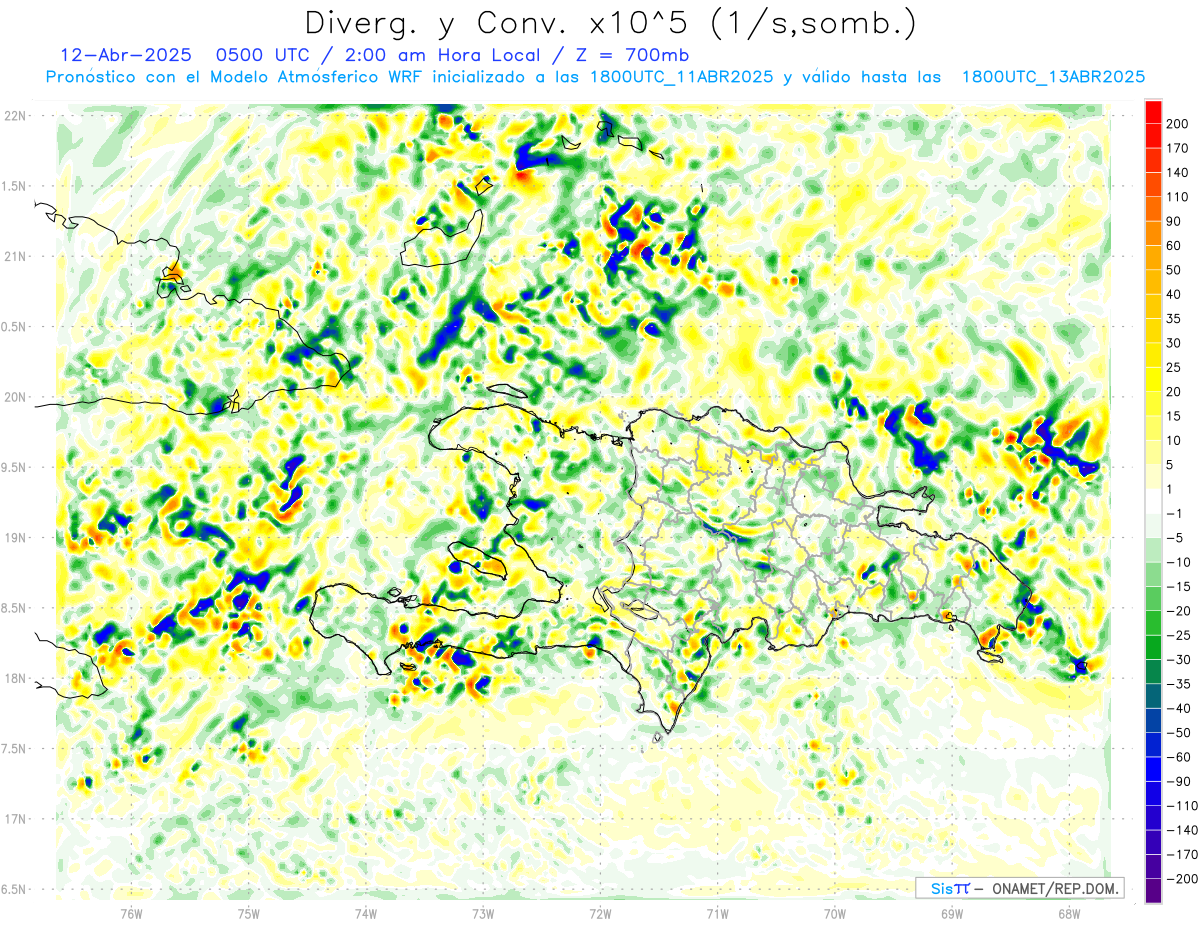1200x927 pixels.
Task: Click the '20N' latitude label
Action: (x=16, y=397)
